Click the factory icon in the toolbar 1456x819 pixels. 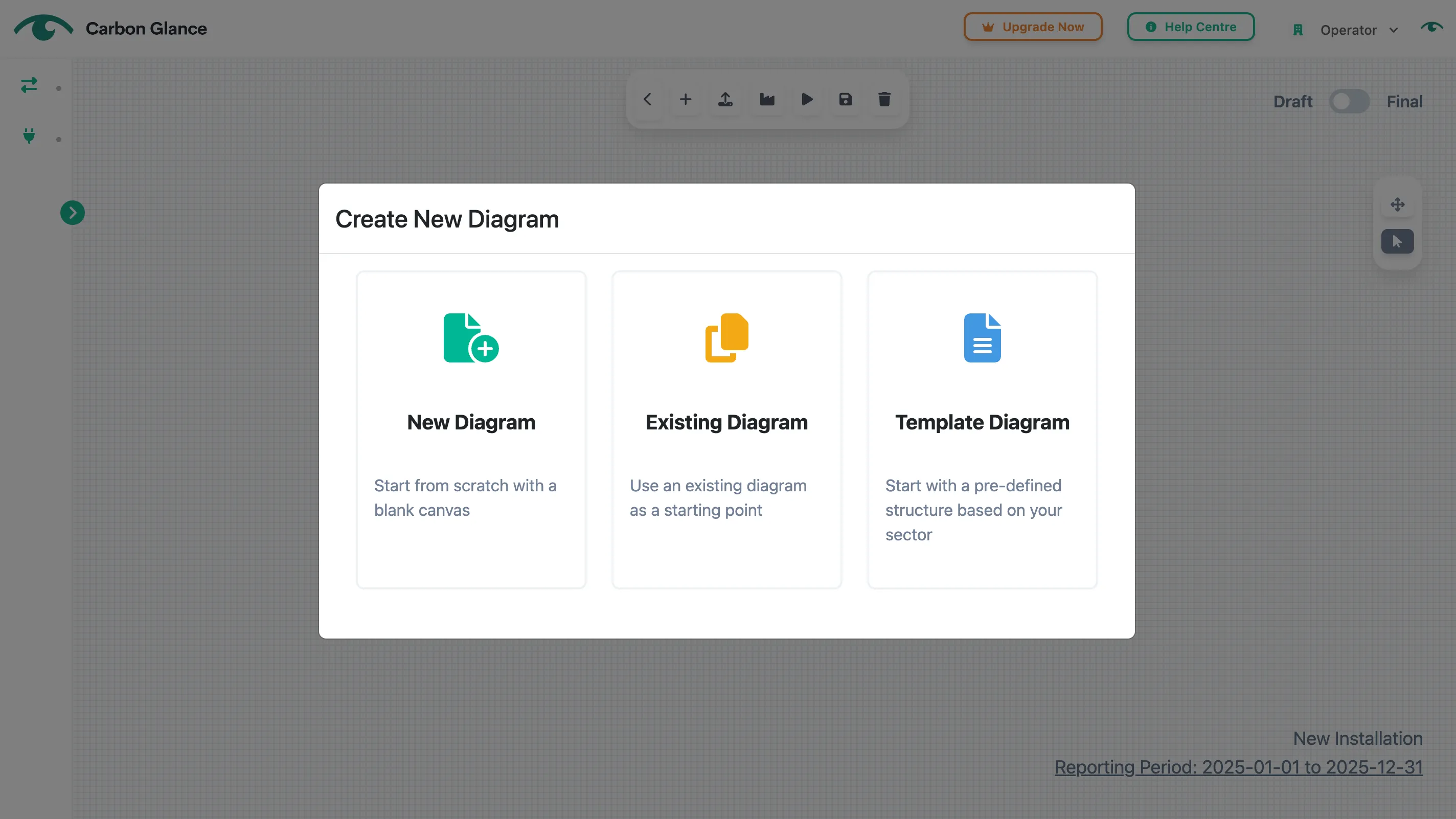pyautogui.click(x=767, y=100)
